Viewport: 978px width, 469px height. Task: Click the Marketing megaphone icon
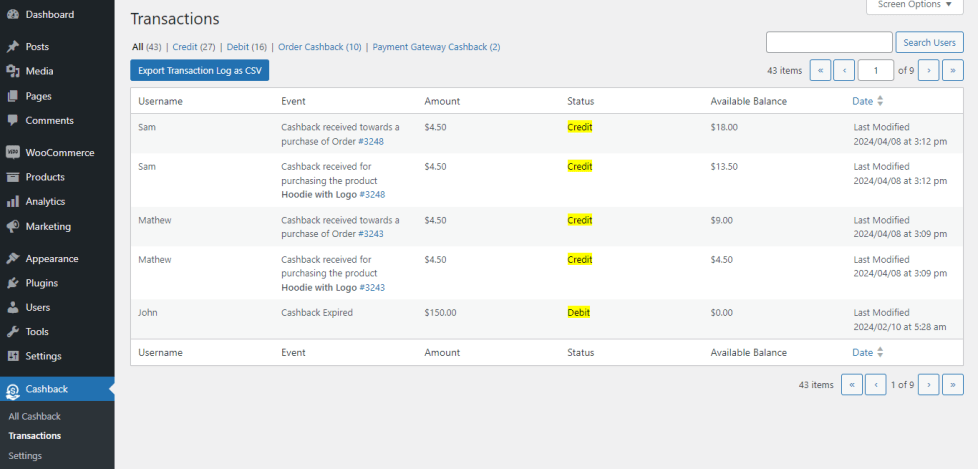click(x=12, y=226)
